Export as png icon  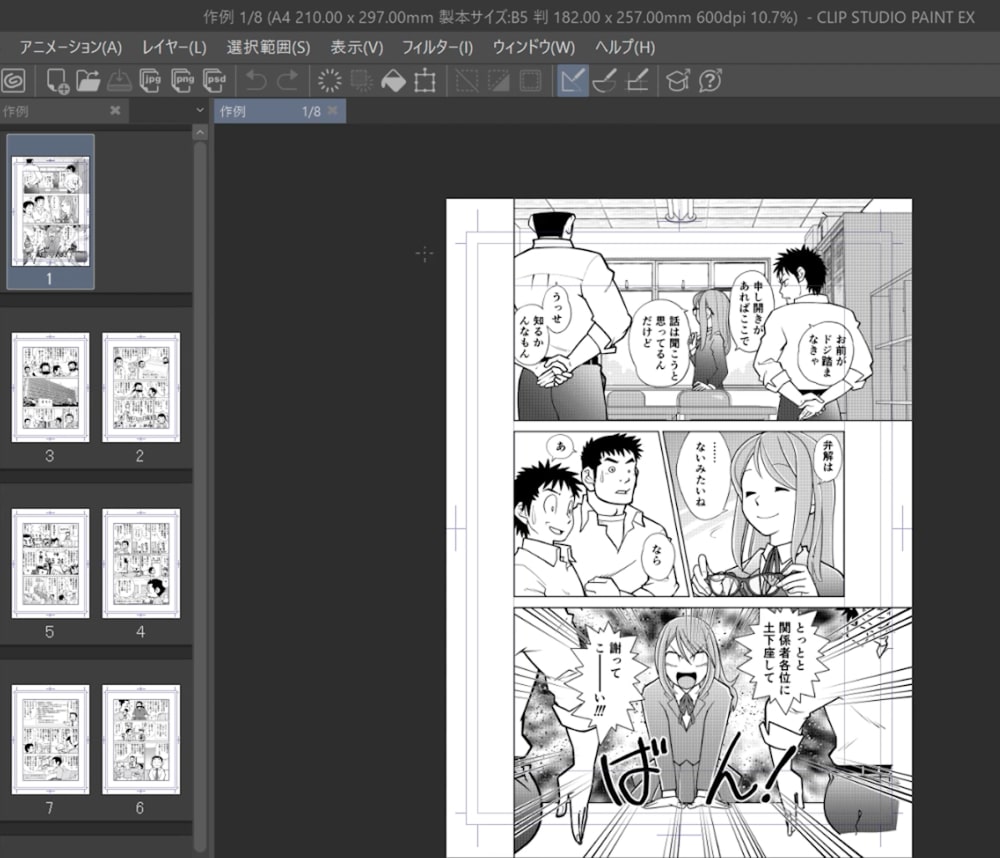tap(182, 81)
